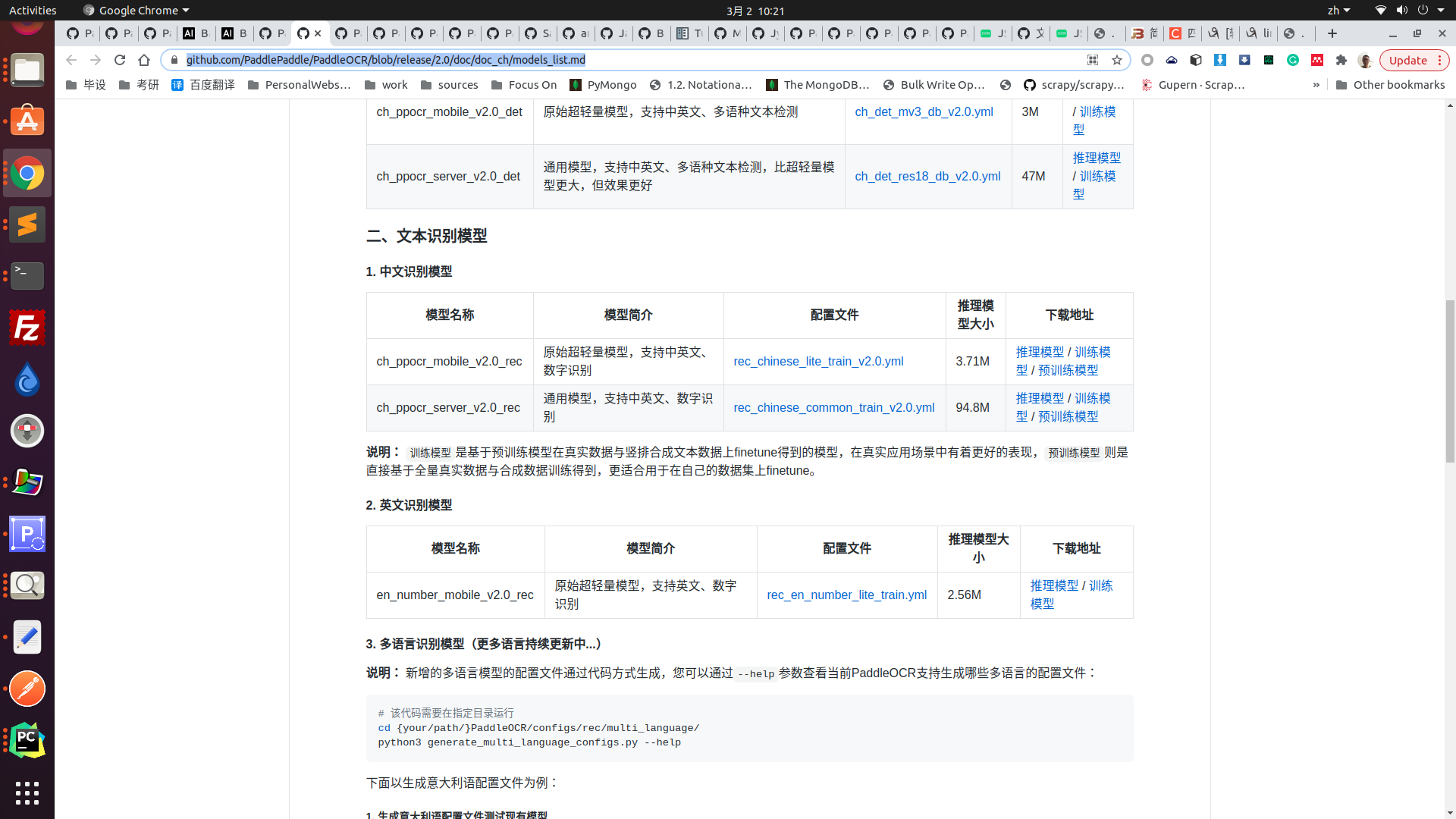Open the rec_chinese_lite_train_v2.0.yml link
The image size is (1456, 819).
click(818, 361)
